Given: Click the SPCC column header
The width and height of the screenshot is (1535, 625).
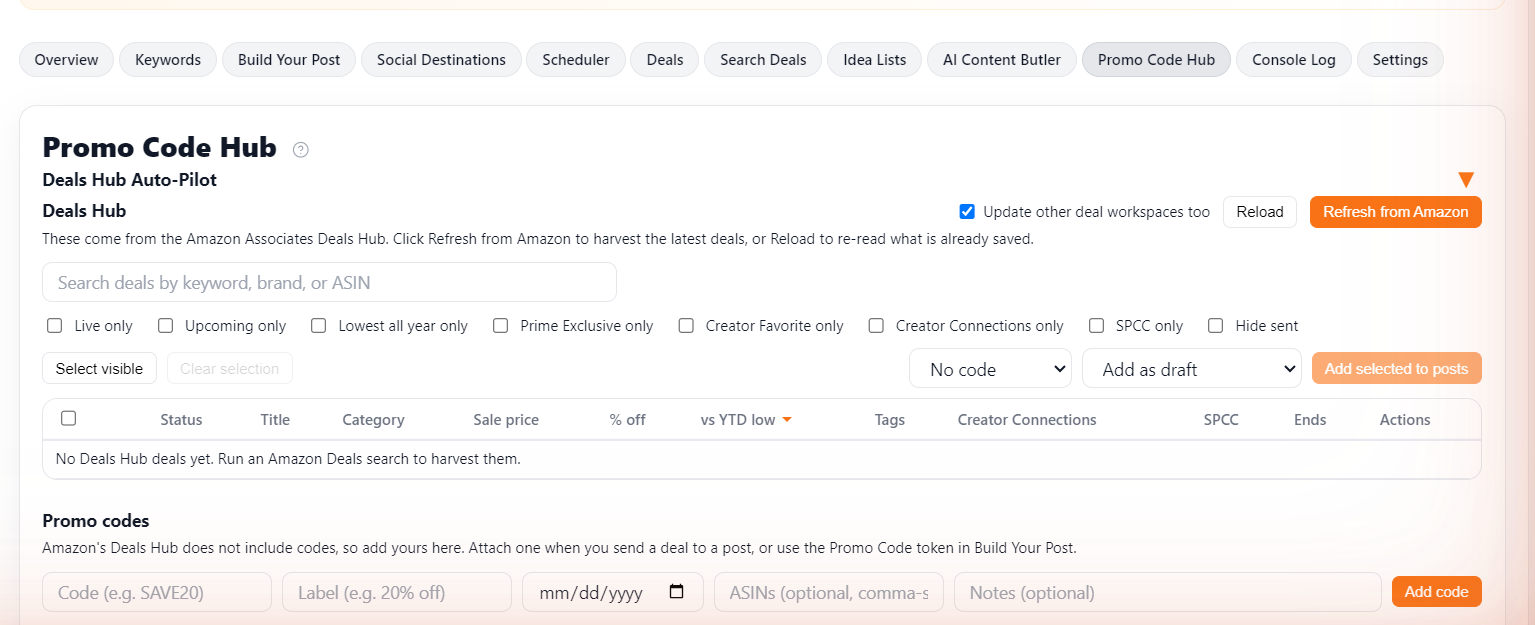Looking at the screenshot, I should pos(1221,420).
